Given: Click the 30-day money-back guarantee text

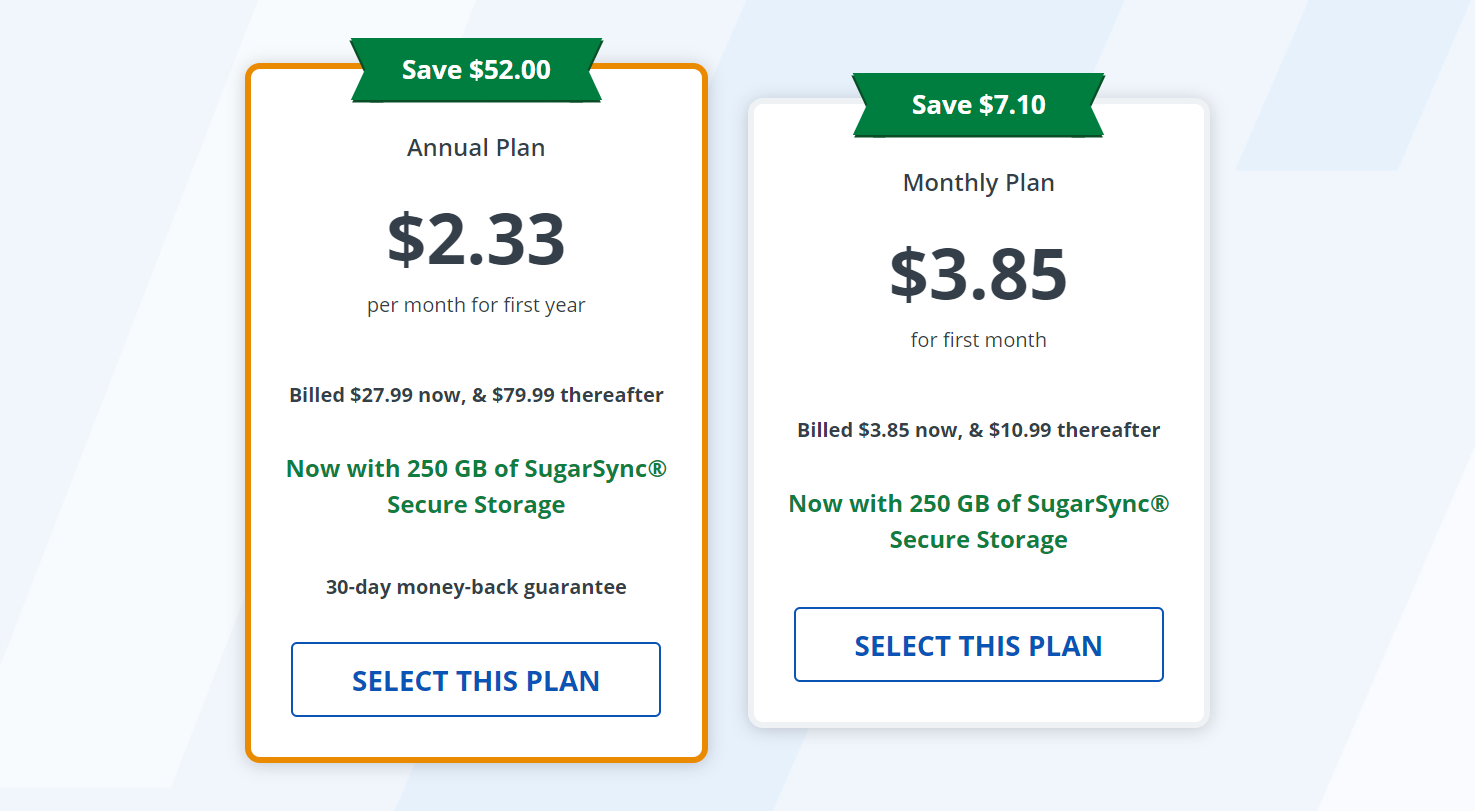Looking at the screenshot, I should 476,587.
